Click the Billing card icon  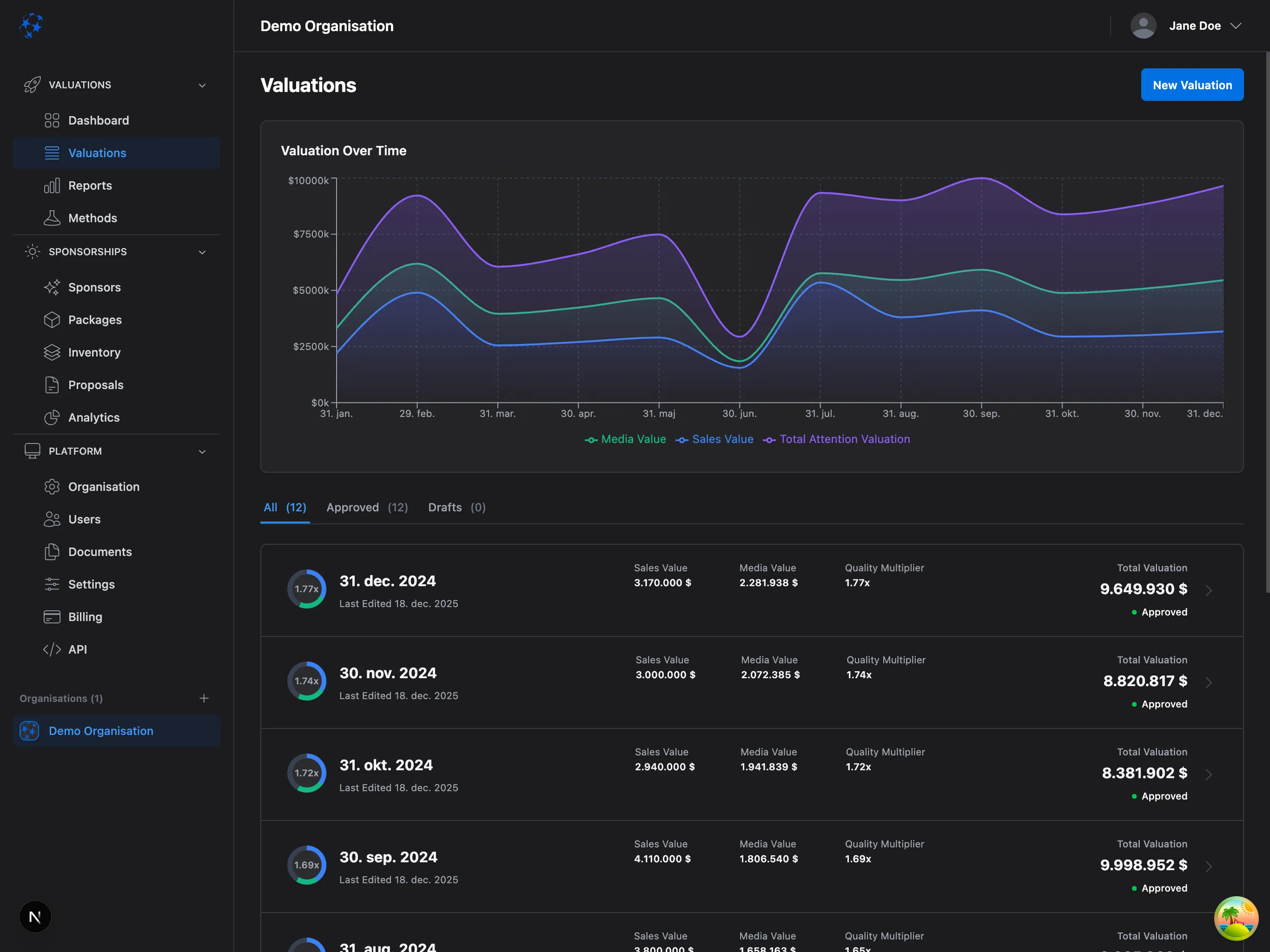click(52, 617)
